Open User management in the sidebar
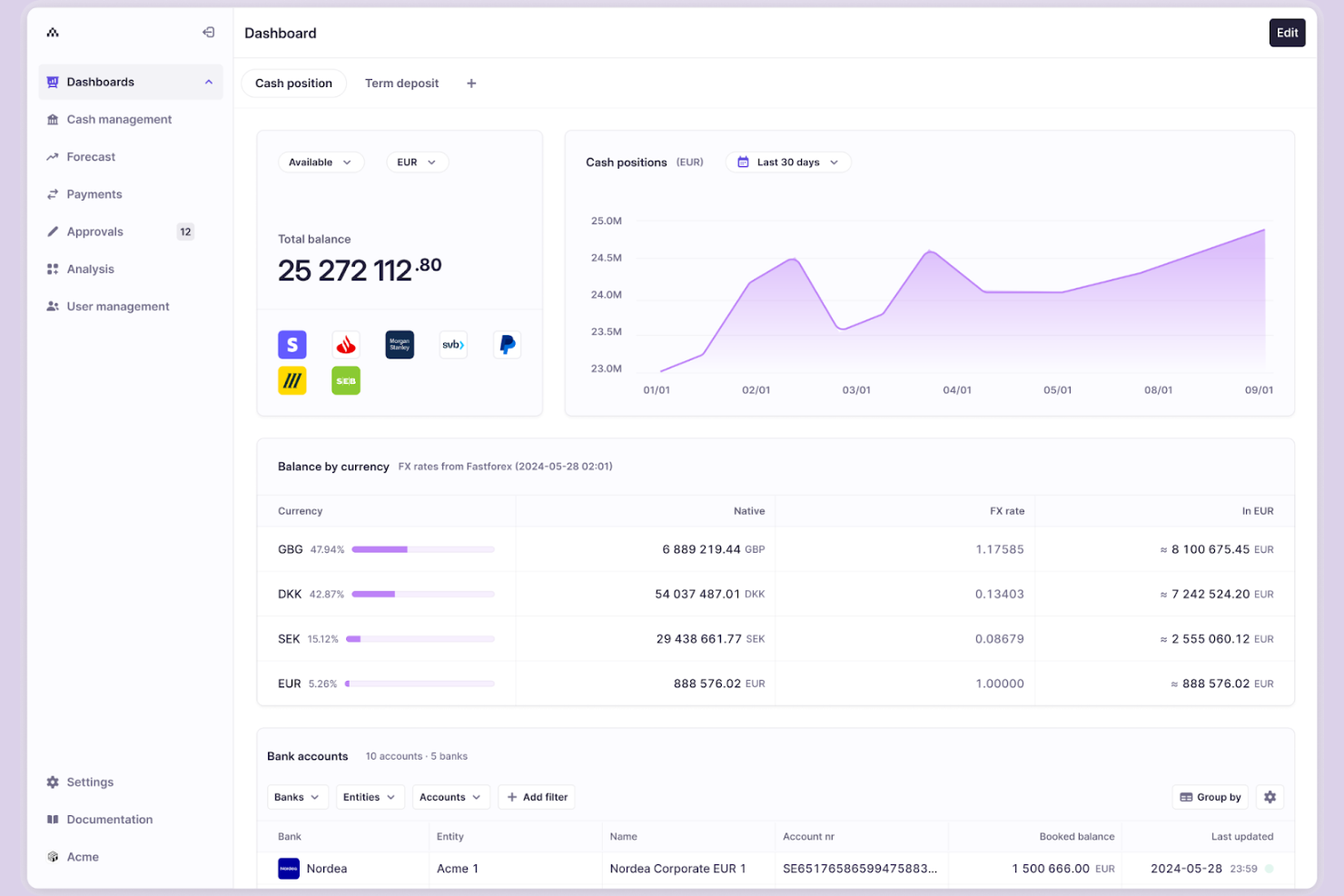This screenshot has width=1344, height=896. pyautogui.click(x=118, y=306)
